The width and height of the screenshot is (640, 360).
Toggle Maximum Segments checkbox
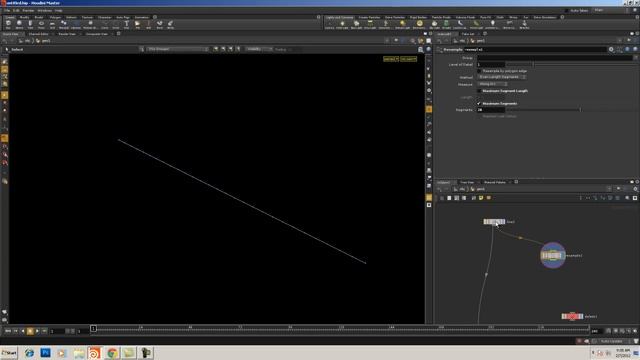click(479, 104)
